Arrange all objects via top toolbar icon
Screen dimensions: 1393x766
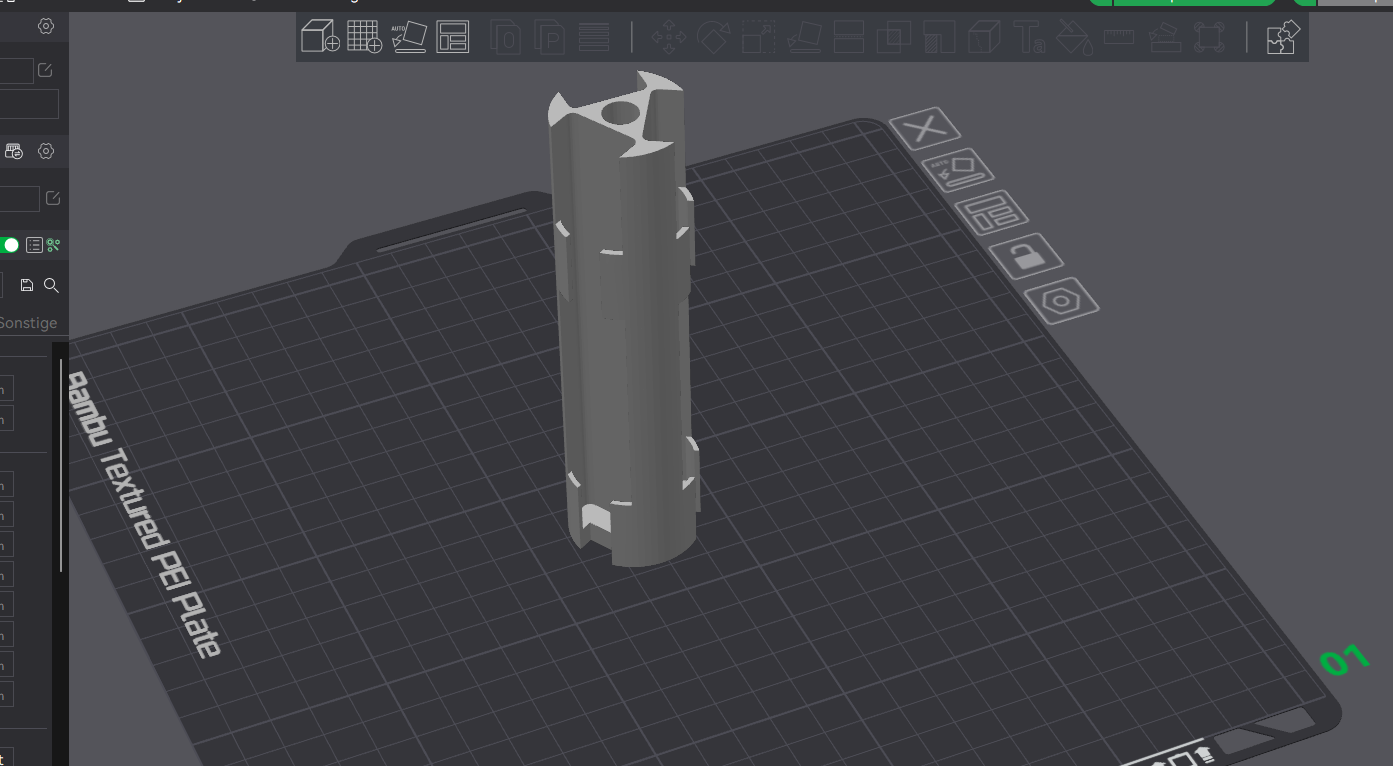click(453, 37)
